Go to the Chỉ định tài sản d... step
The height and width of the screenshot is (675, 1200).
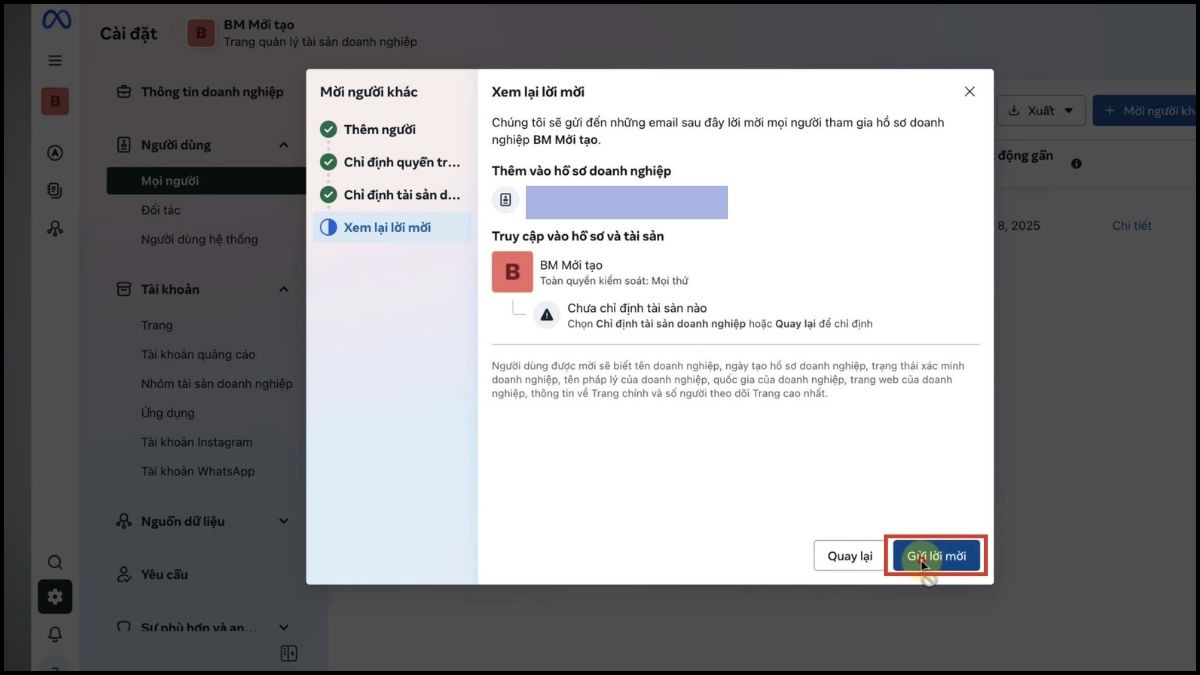(392, 195)
